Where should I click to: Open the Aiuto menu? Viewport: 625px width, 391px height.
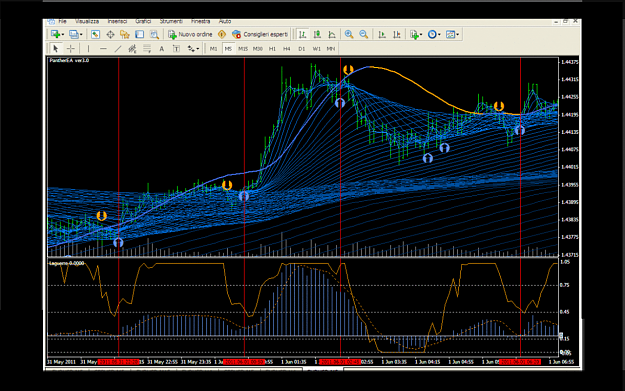(x=225, y=22)
